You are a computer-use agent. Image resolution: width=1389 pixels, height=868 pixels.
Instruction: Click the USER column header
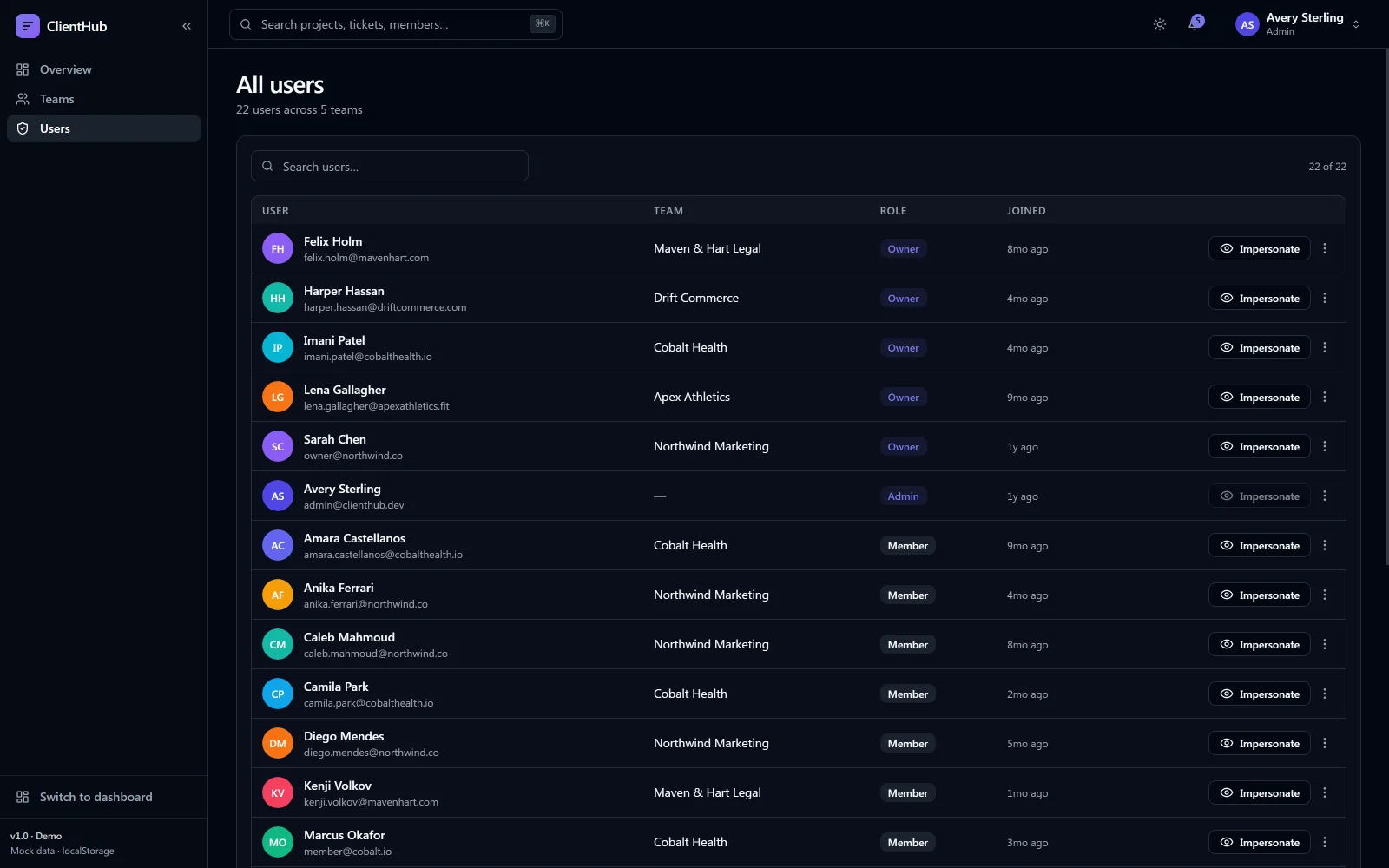coord(276,211)
